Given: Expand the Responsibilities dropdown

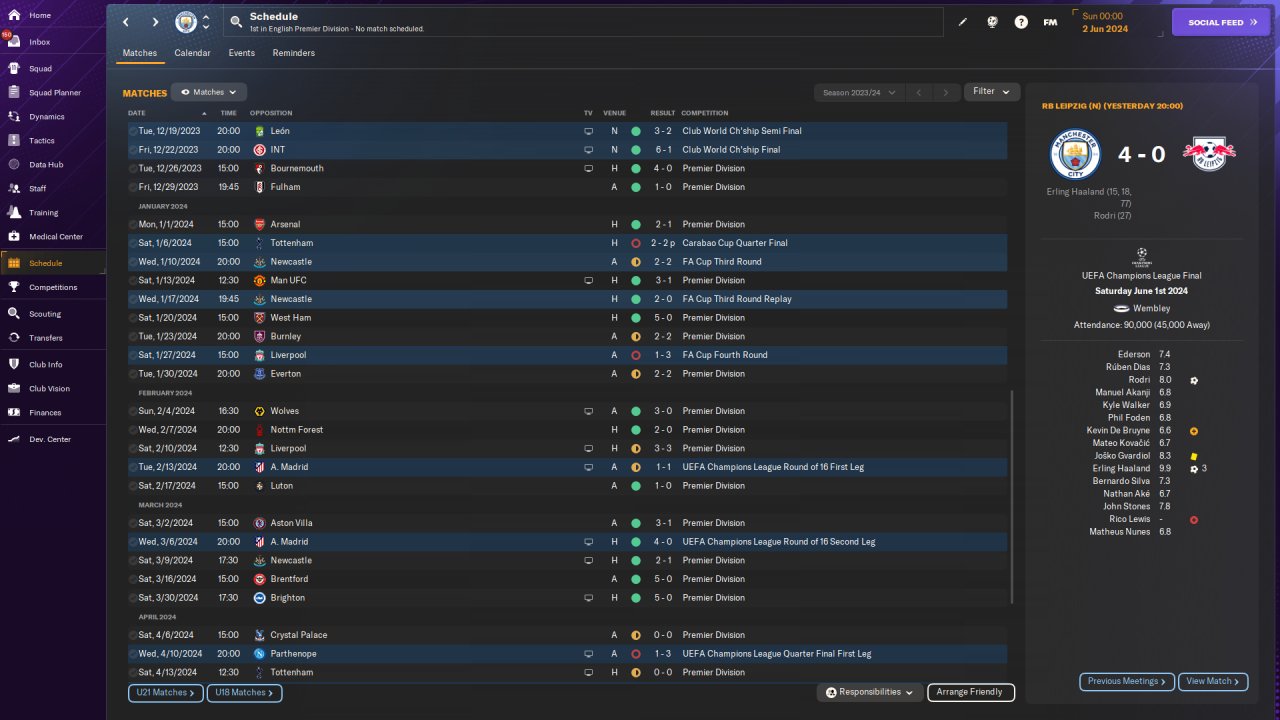Looking at the screenshot, I should click(x=870, y=692).
